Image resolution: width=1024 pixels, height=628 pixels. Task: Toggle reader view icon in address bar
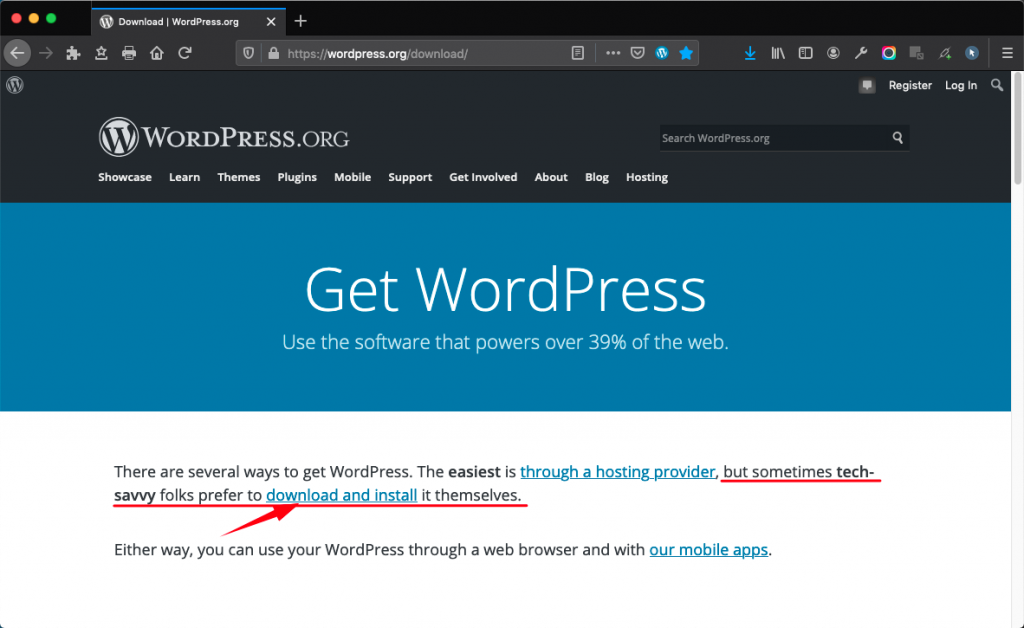(578, 54)
